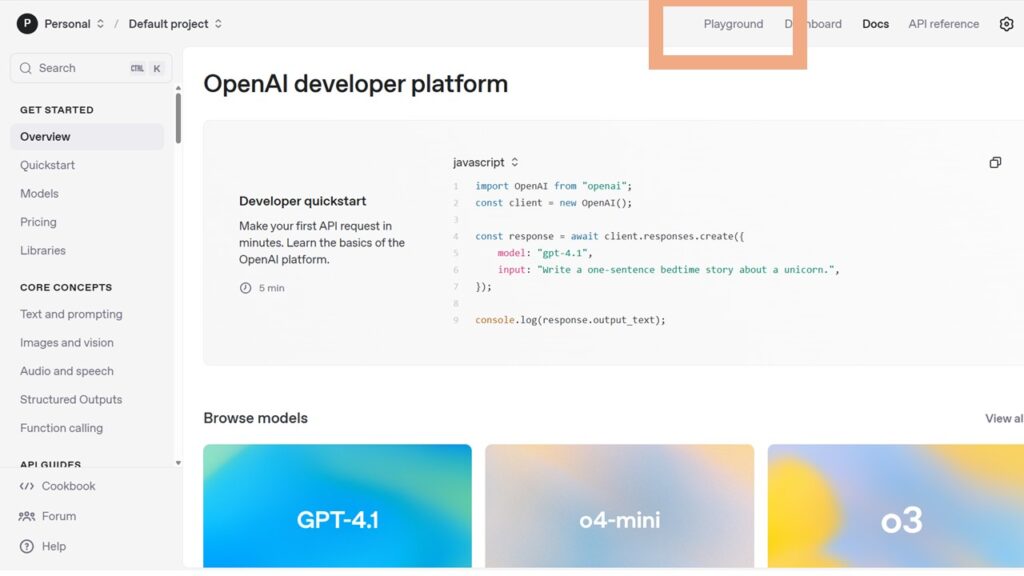The width and height of the screenshot is (1024, 576).
Task: Open the Models sidebar page
Action: pos(39,193)
